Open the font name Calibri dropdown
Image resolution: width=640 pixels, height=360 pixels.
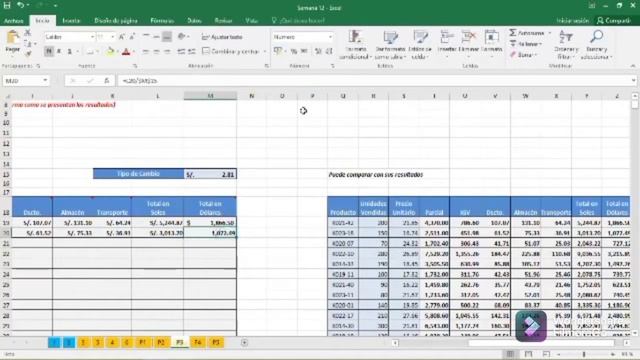coord(92,37)
